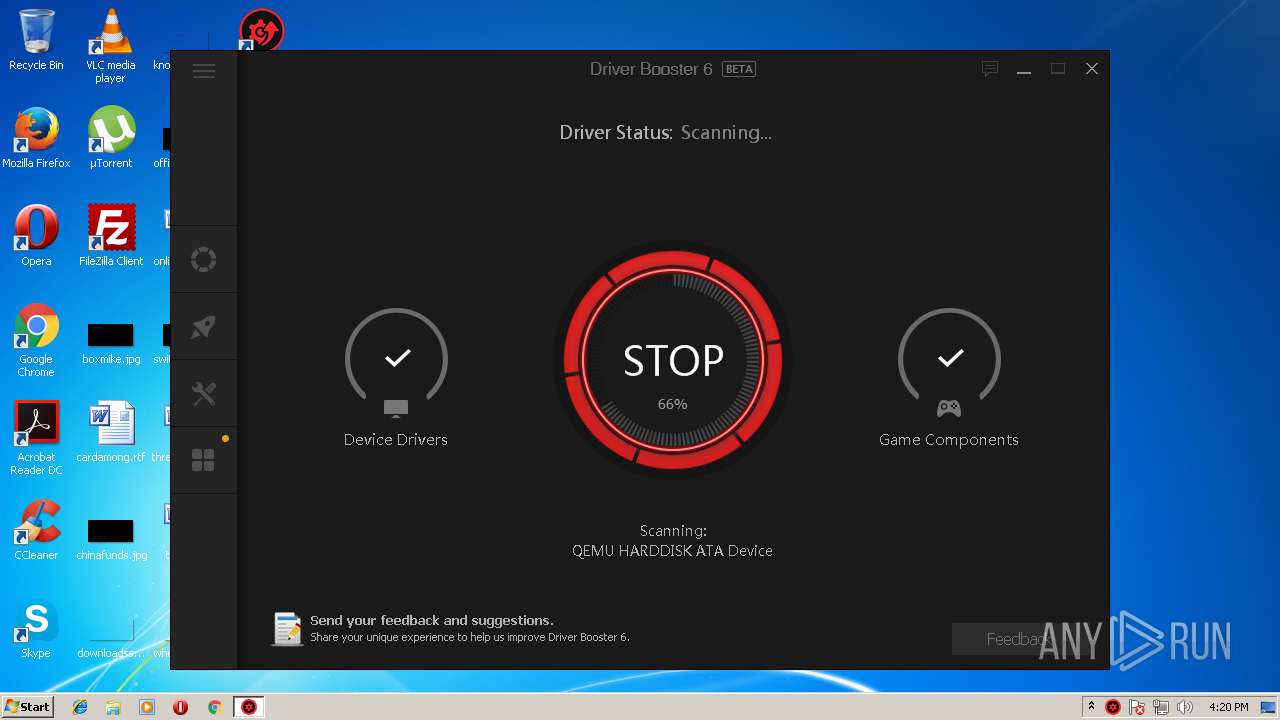Image resolution: width=1280 pixels, height=720 pixels.
Task: Open Windows Explorer from the taskbar
Action: (x=113, y=707)
